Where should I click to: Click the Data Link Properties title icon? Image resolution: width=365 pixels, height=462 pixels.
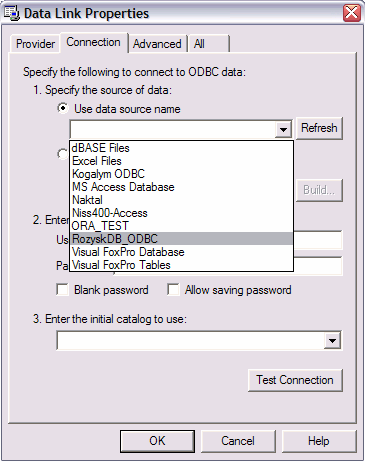pos(12,13)
